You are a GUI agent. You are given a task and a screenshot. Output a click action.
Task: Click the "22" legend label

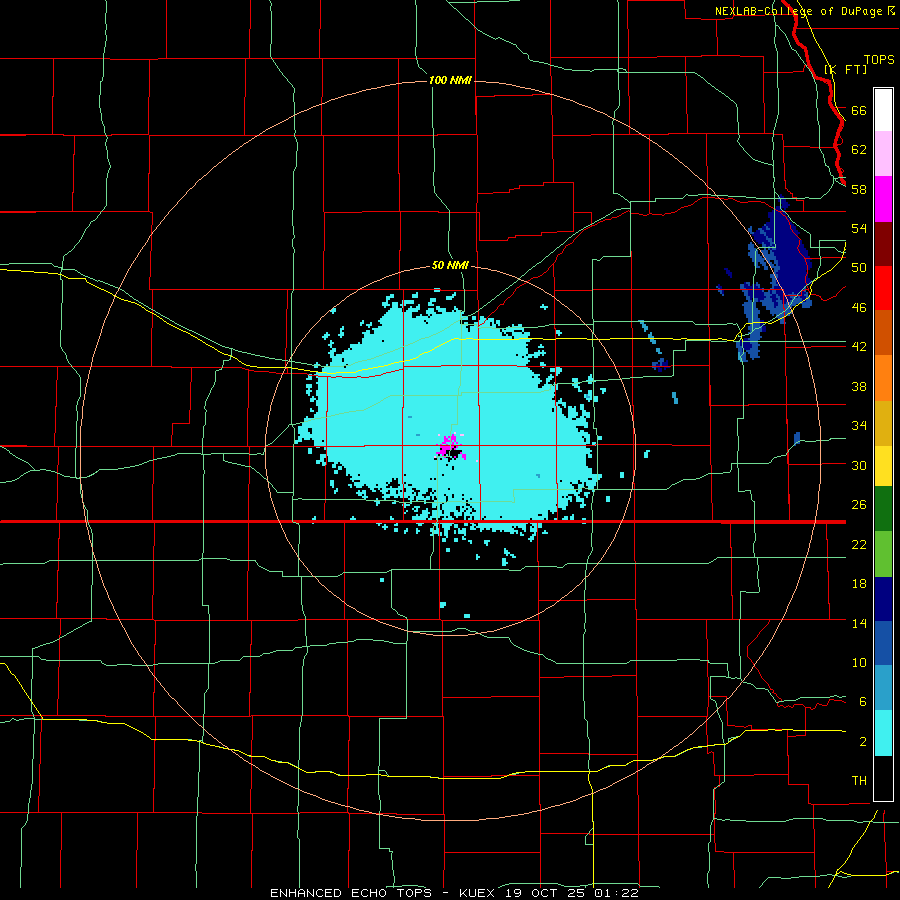pos(859,544)
